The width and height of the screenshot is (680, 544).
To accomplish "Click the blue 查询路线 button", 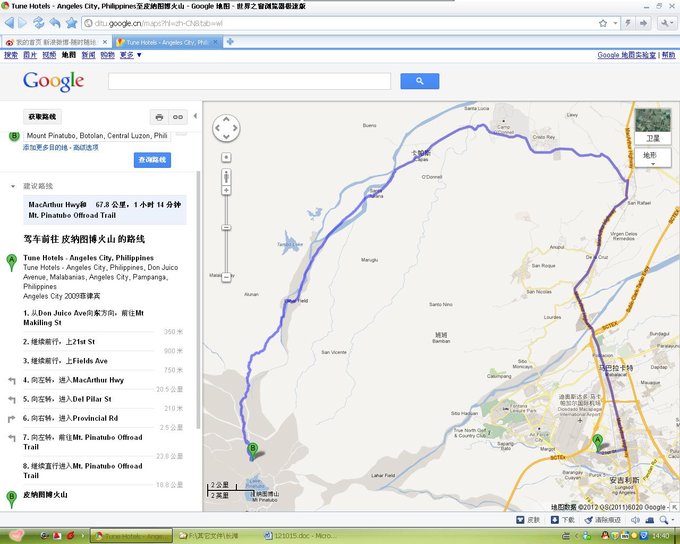I will coord(152,160).
